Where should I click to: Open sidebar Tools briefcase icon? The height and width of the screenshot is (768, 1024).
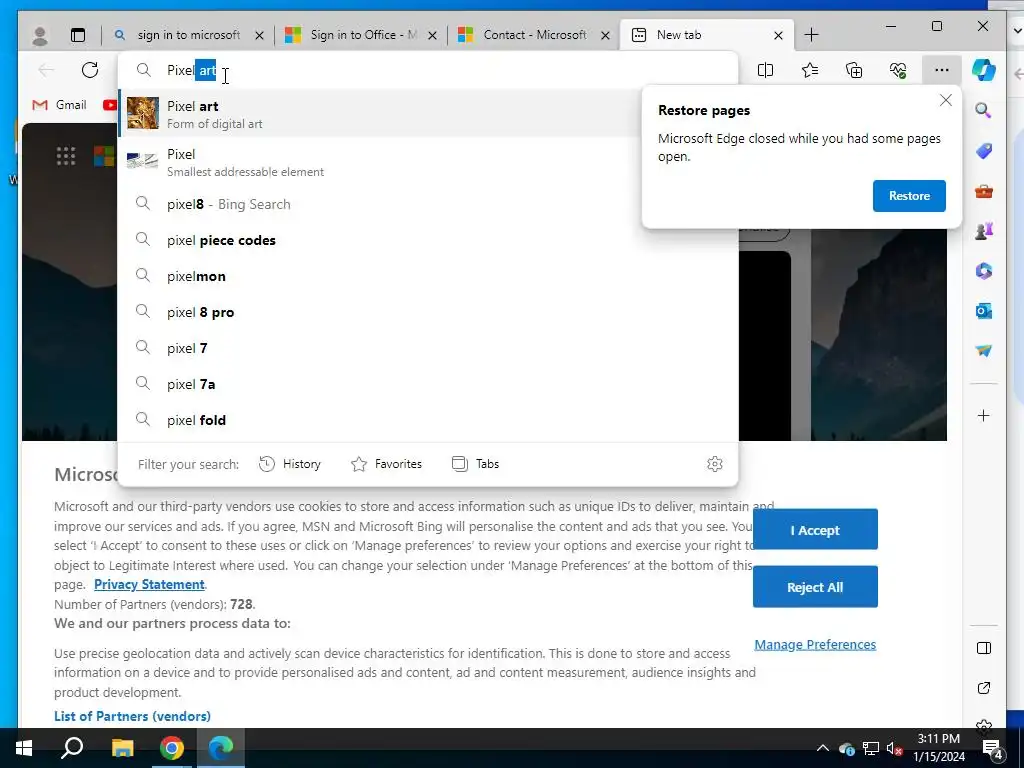[984, 191]
